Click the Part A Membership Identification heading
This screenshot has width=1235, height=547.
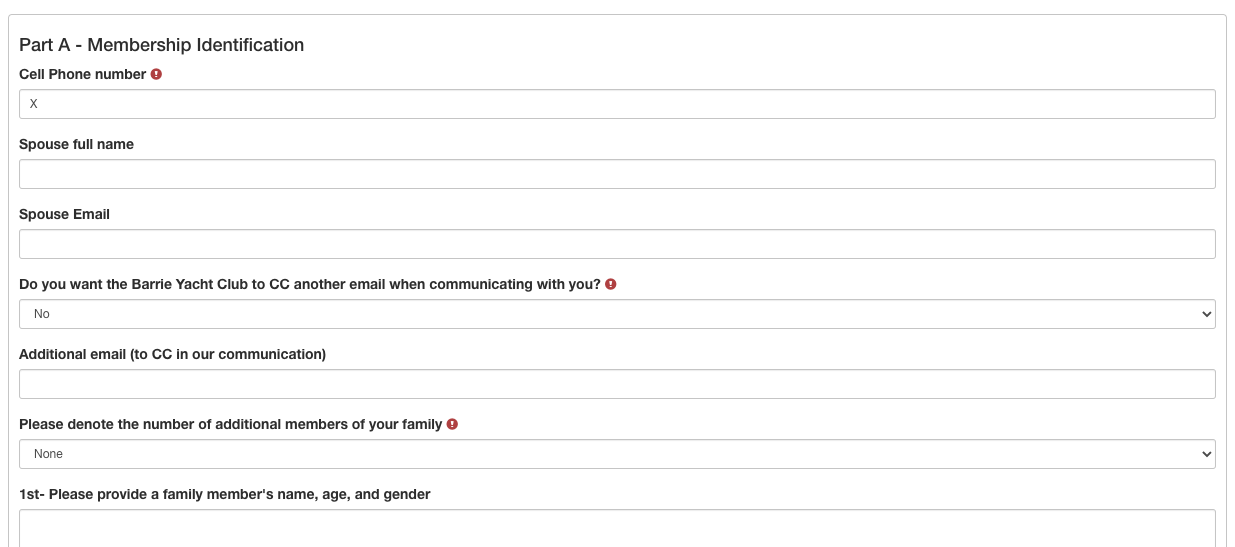pos(161,45)
